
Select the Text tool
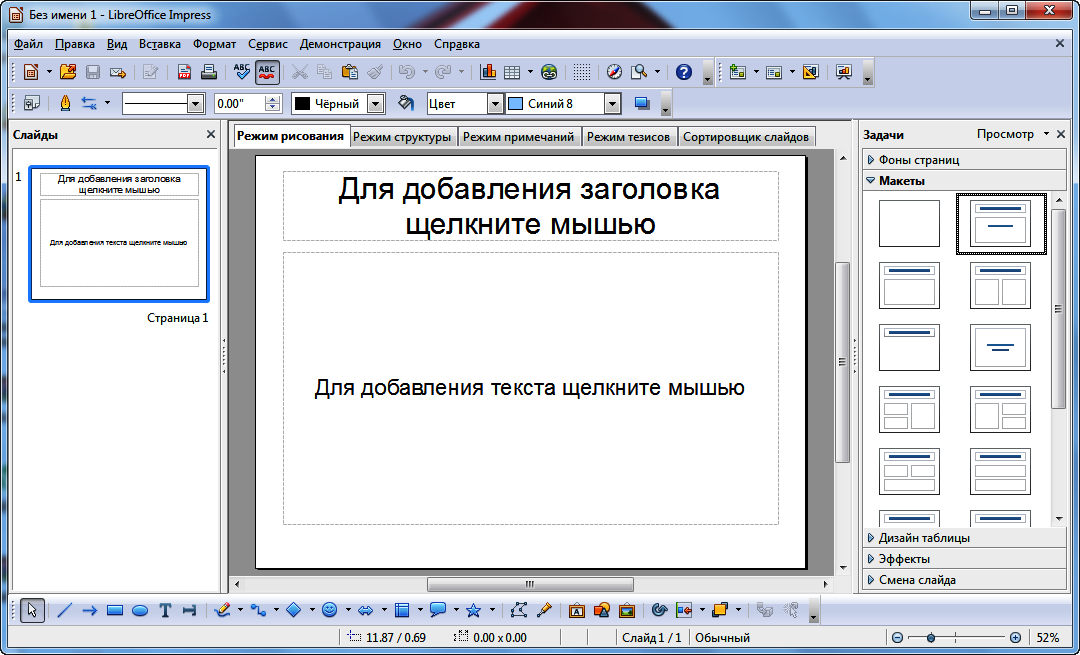coord(165,610)
